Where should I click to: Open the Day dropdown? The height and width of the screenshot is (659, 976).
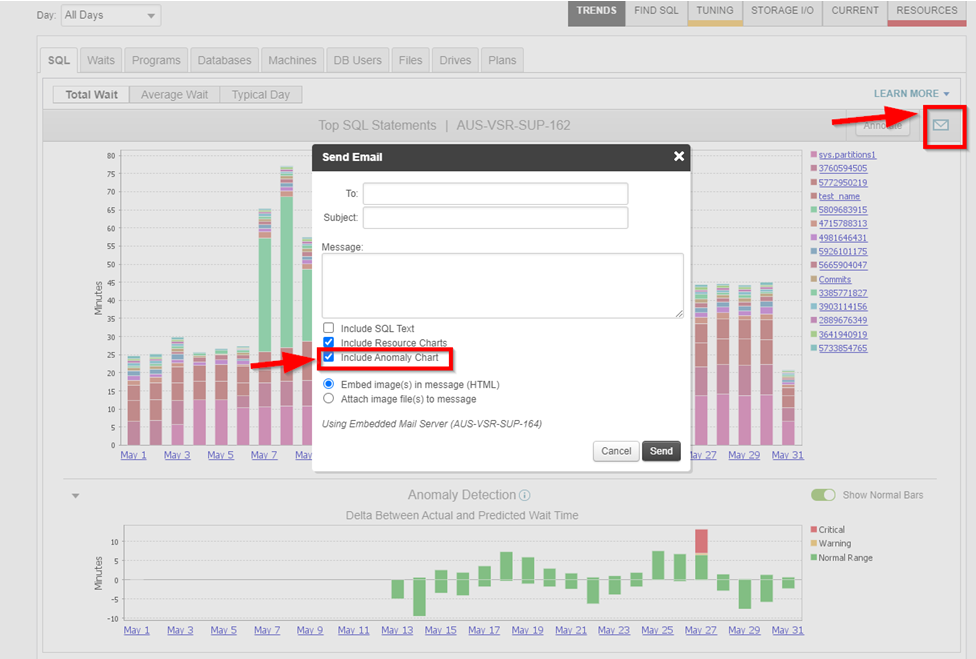point(111,15)
